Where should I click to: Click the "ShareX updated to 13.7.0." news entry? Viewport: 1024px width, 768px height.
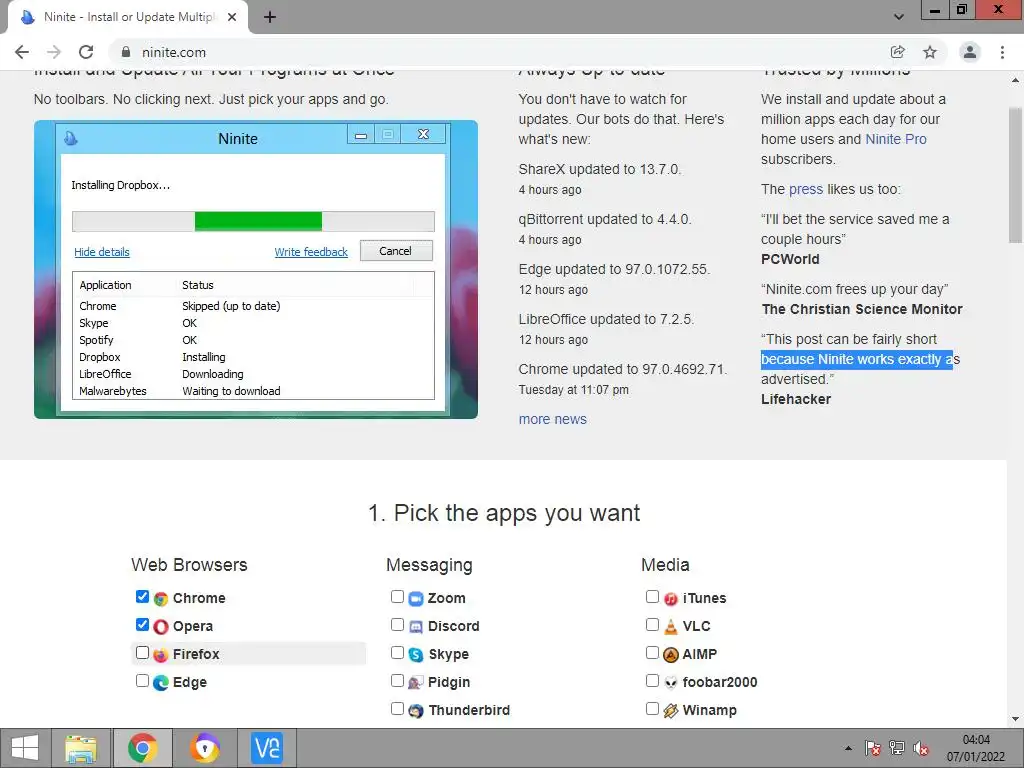coord(600,169)
